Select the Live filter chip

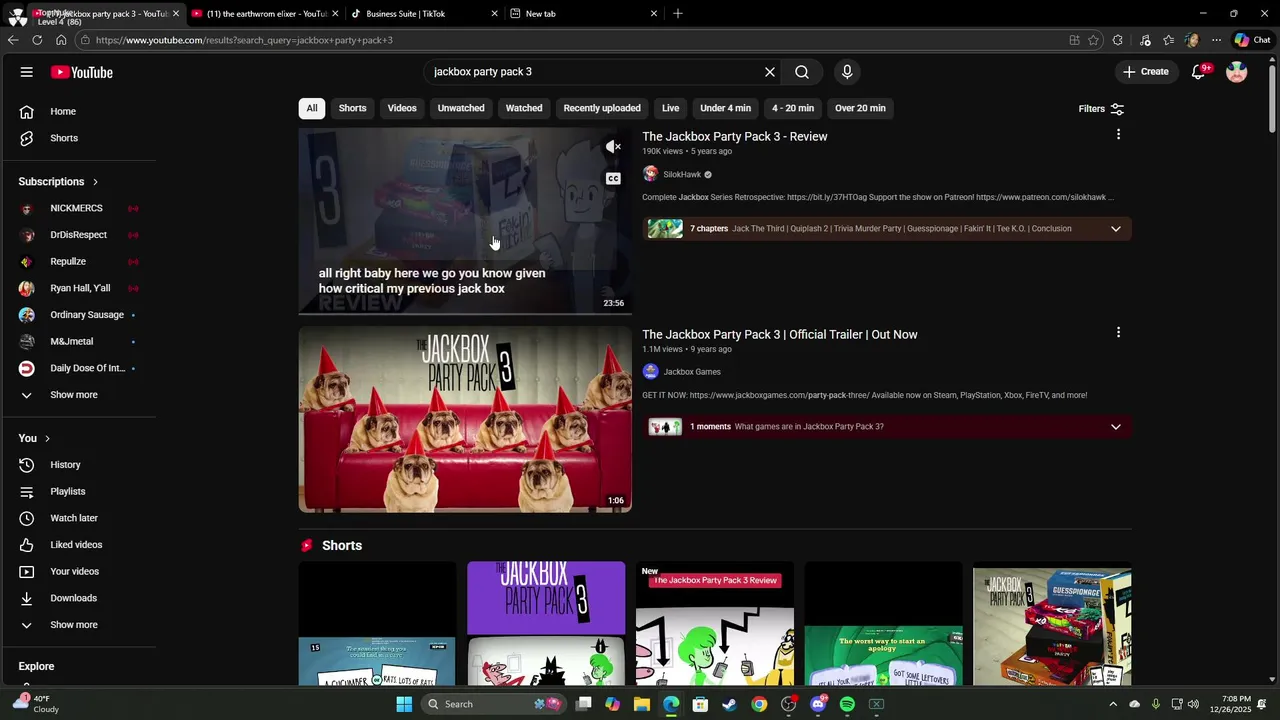coord(670,108)
